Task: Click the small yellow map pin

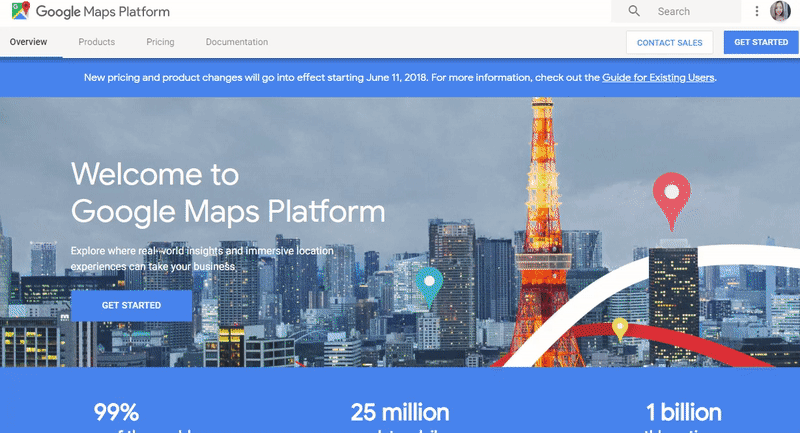Action: coord(620,328)
